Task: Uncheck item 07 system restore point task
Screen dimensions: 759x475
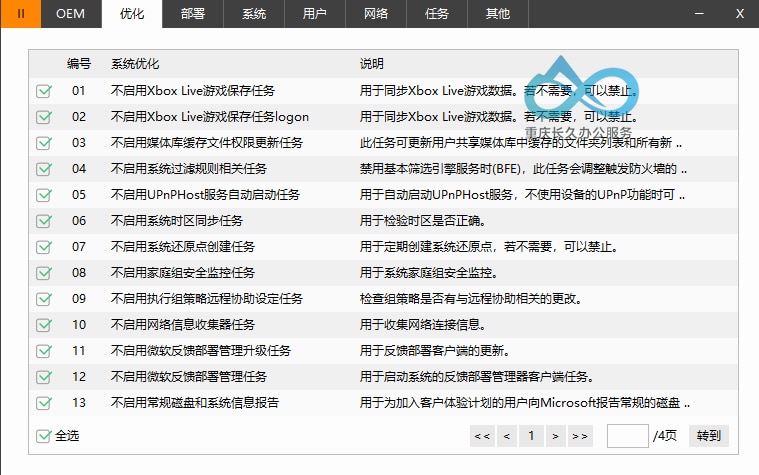Action: tap(44, 247)
